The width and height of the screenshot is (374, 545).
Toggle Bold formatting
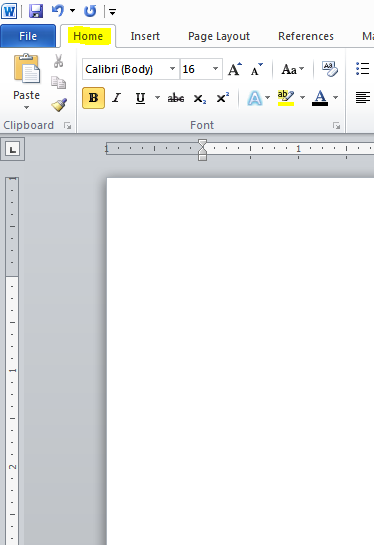coord(94,98)
